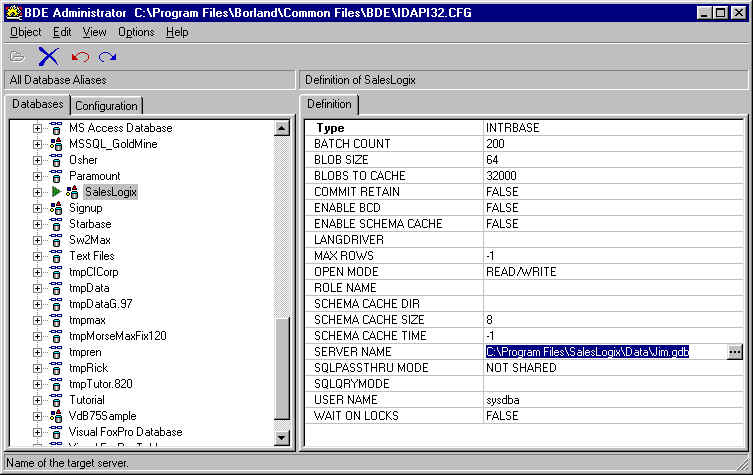The width and height of the screenshot is (753, 475).
Task: Select the Tutorial database icon
Action: [x=56, y=400]
